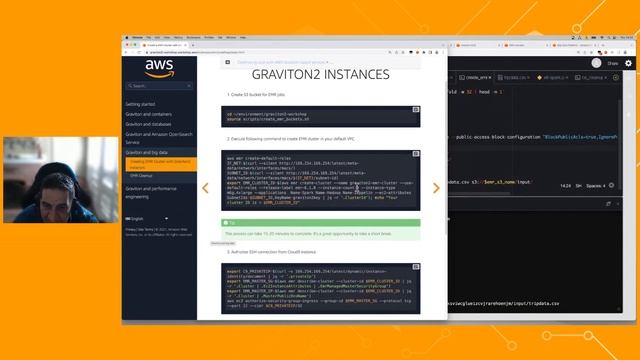The height and width of the screenshot is (360, 640).
Task: Switch to the third Cloud9 editor tab, diamond icon
Action: click(552, 78)
